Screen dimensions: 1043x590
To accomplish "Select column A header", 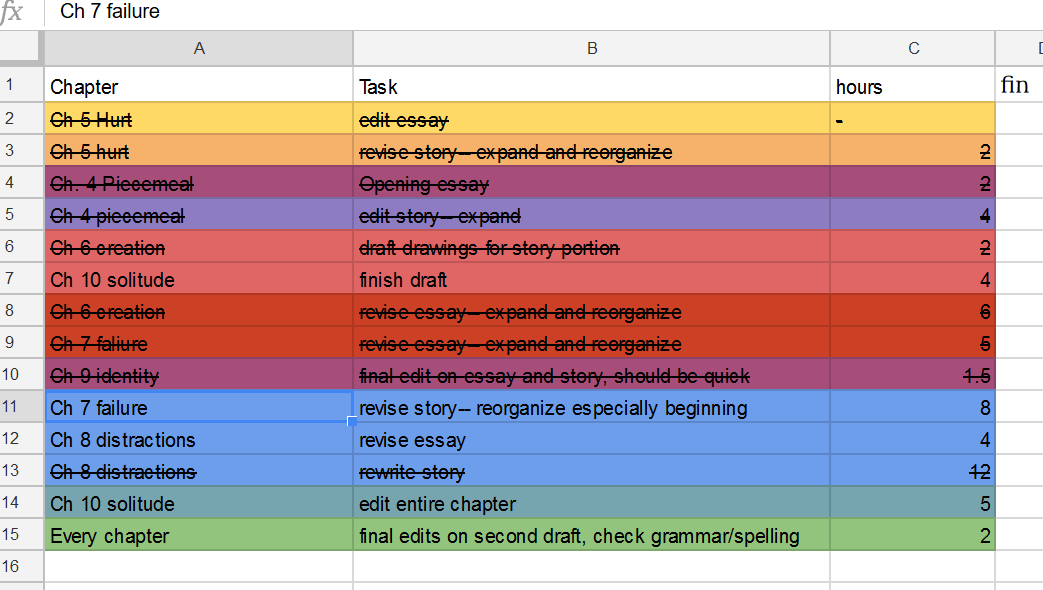I will 199,48.
